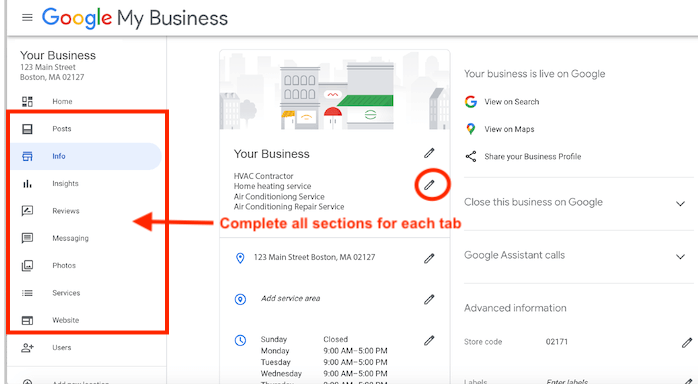The image size is (698, 384).
Task: Click Your business is live on Google
Action: click(534, 74)
